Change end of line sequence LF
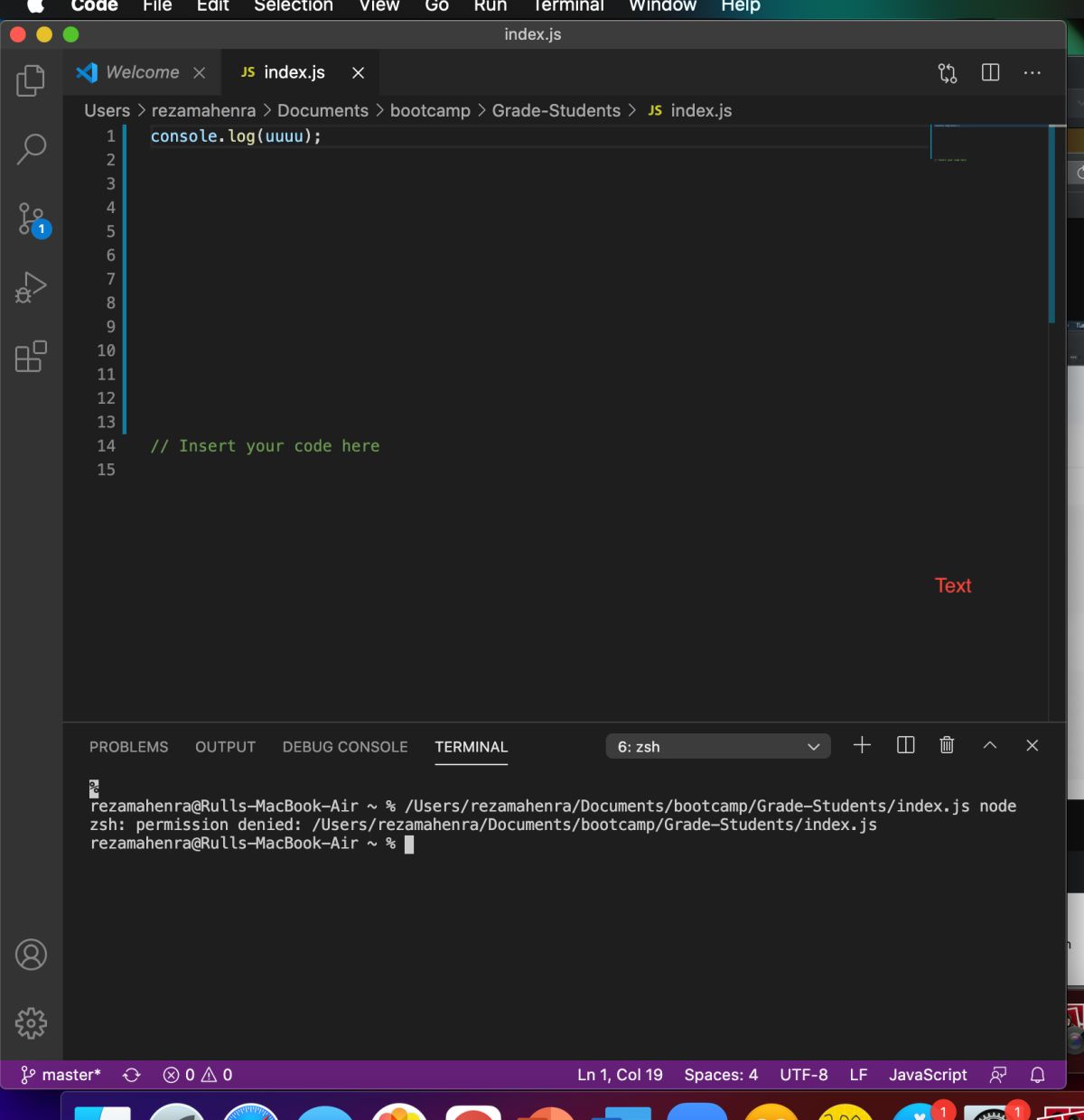The width and height of the screenshot is (1084, 1120). click(x=858, y=1075)
